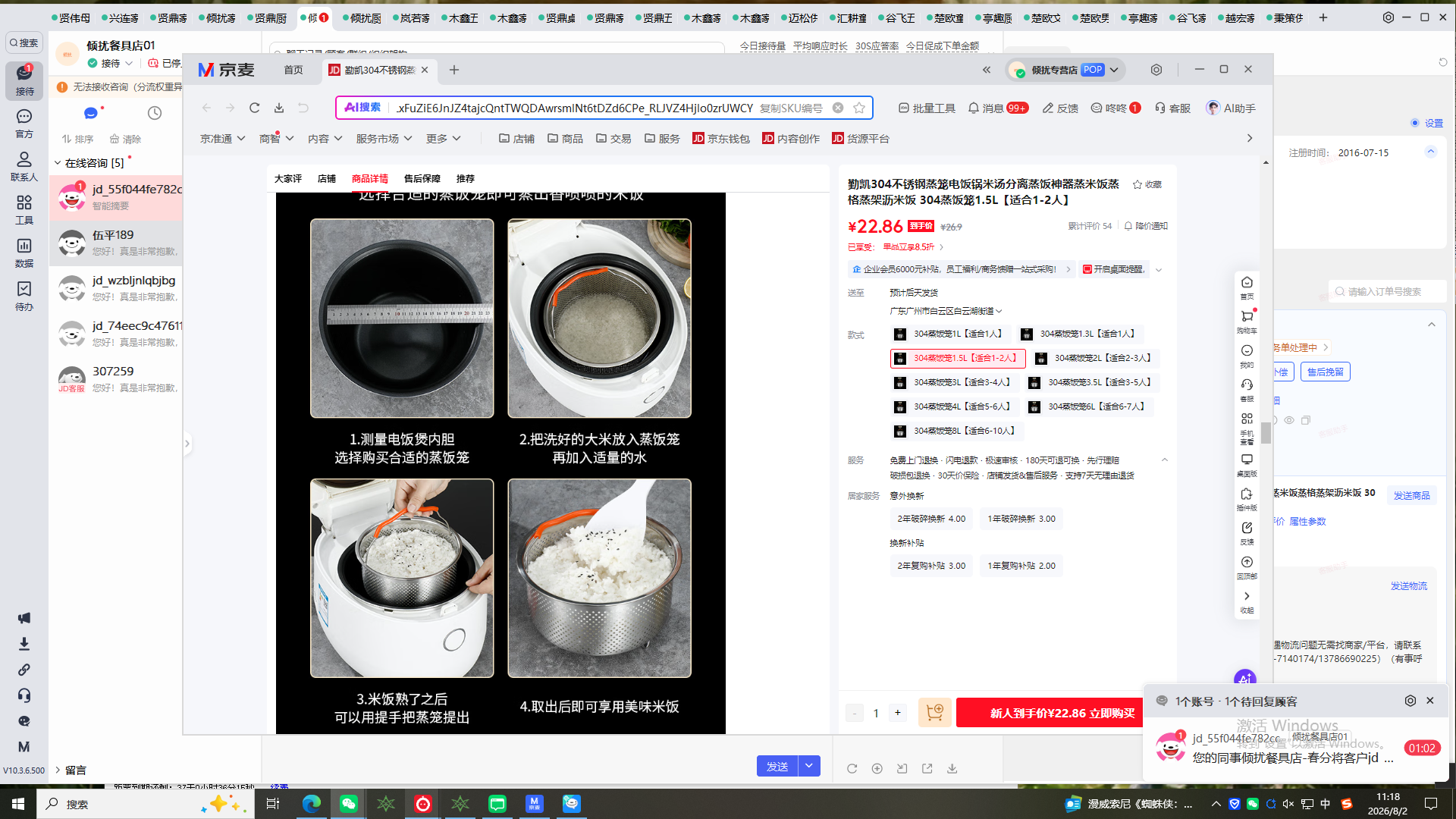Click 发送商品 link in right panel
The height and width of the screenshot is (819, 1456).
click(1412, 495)
